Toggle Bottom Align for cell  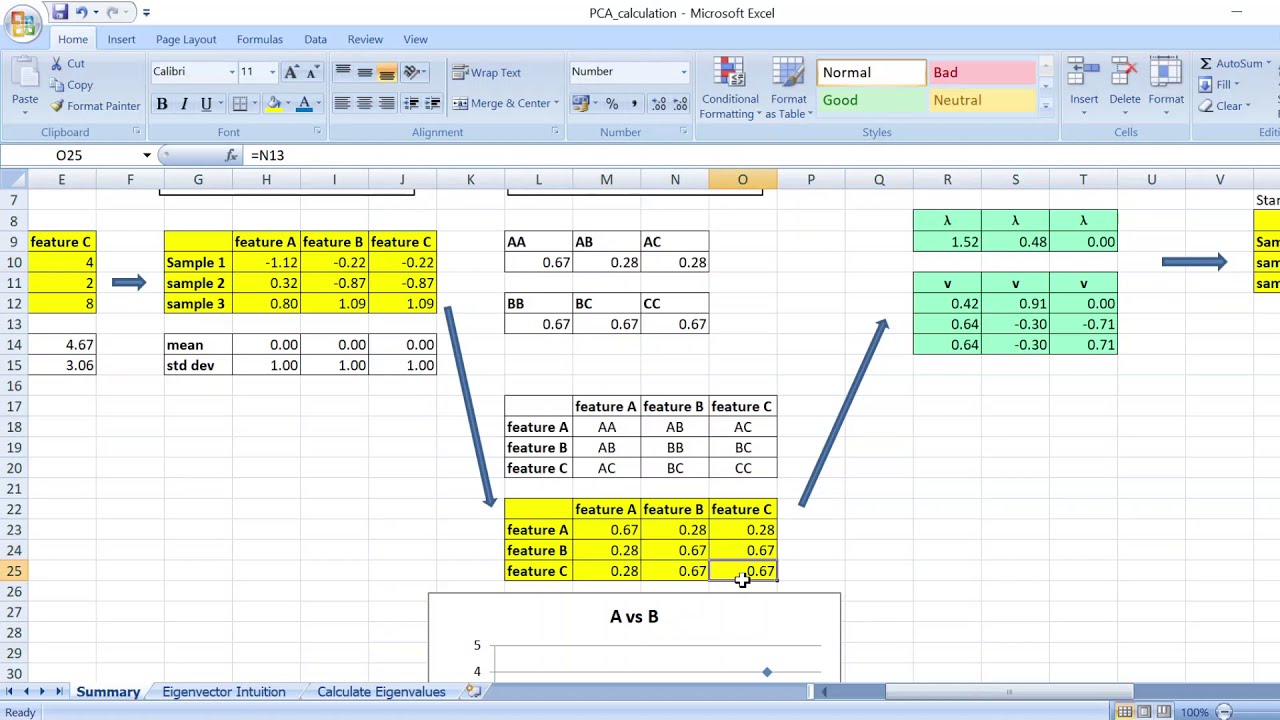pyautogui.click(x=387, y=72)
